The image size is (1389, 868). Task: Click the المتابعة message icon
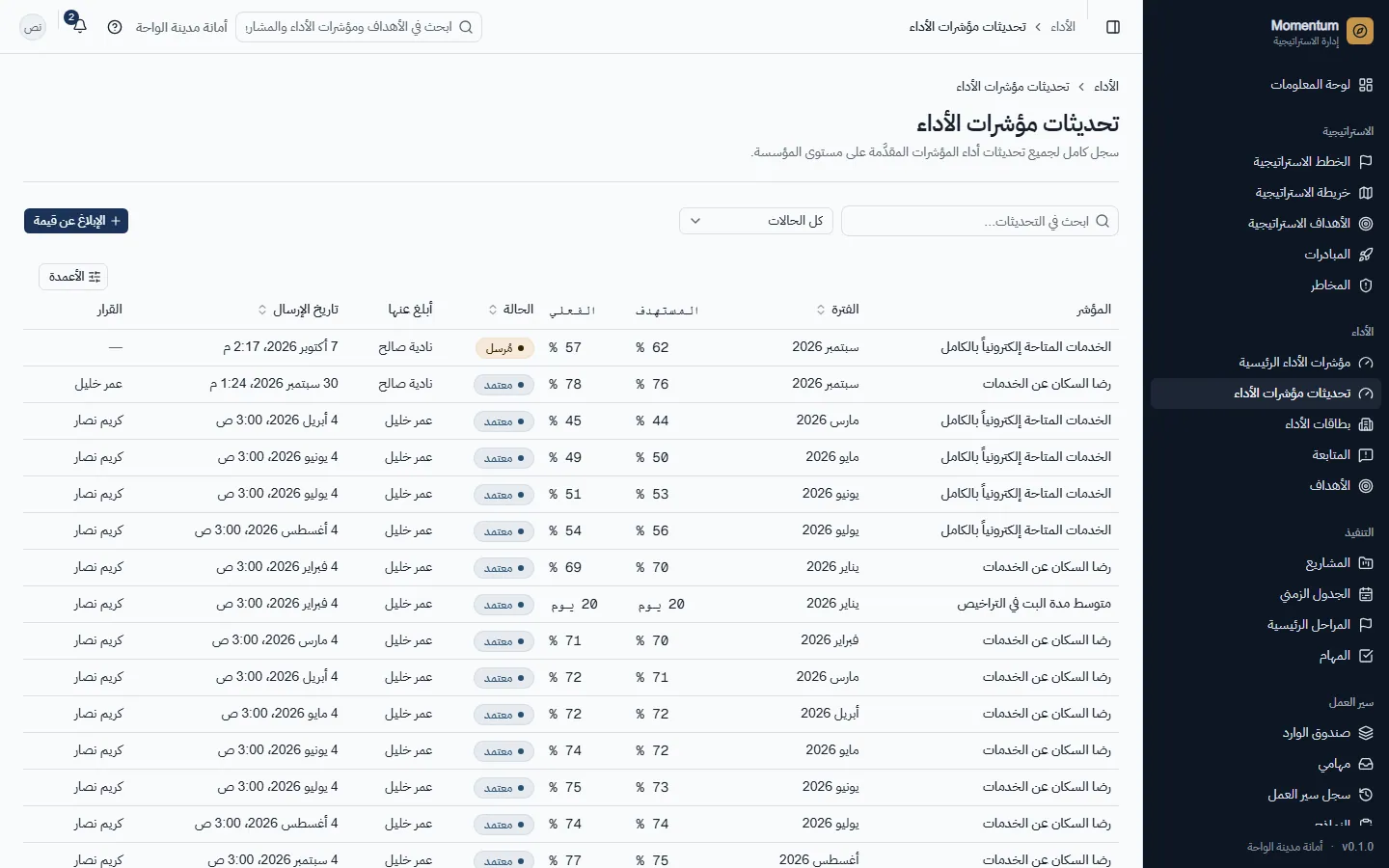click(x=1366, y=455)
